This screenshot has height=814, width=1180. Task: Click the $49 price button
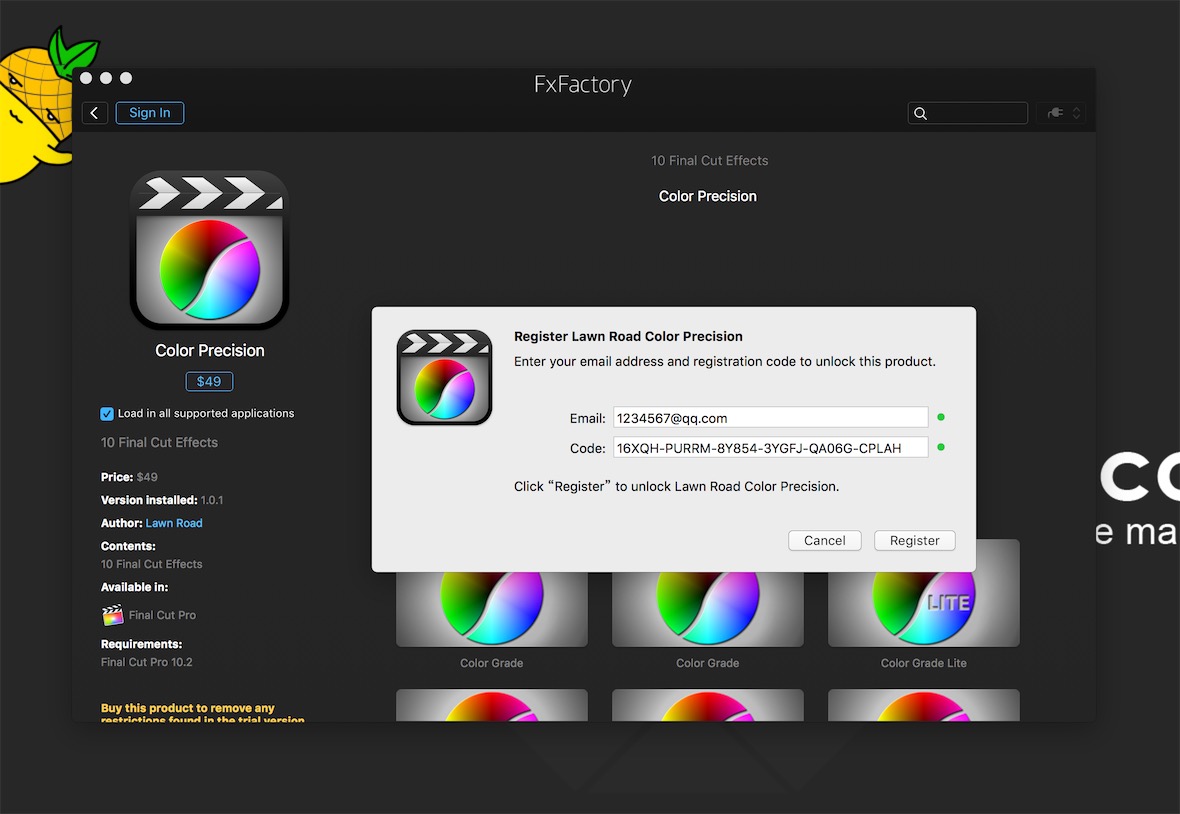209,381
